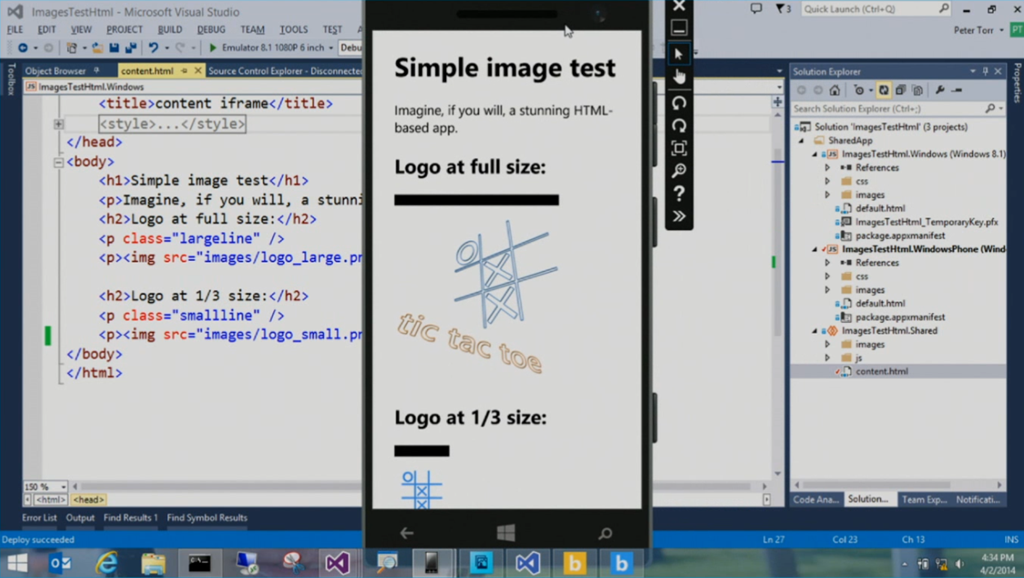This screenshot has height=578, width=1024.
Task: Click the Quick Launch search box
Action: point(875,9)
